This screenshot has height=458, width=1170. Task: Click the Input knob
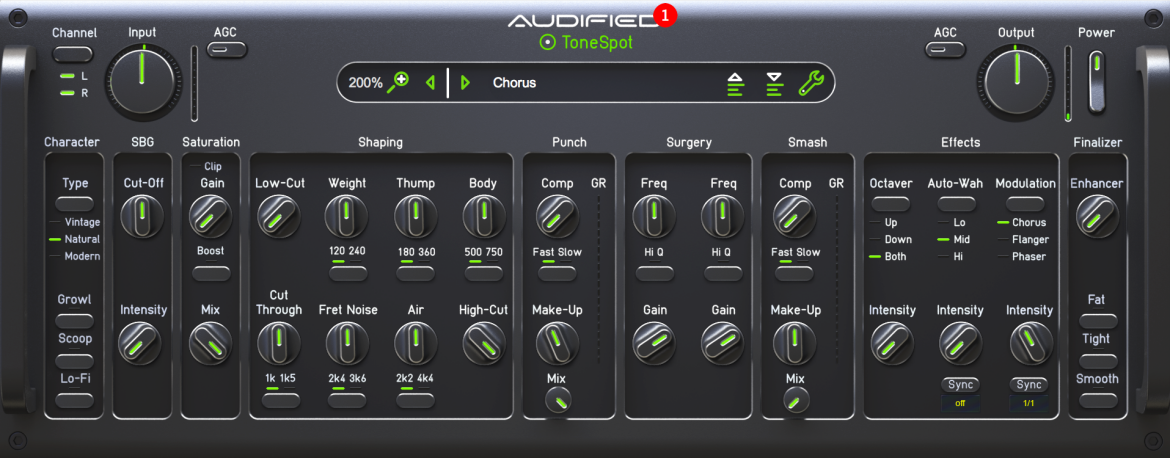click(143, 81)
